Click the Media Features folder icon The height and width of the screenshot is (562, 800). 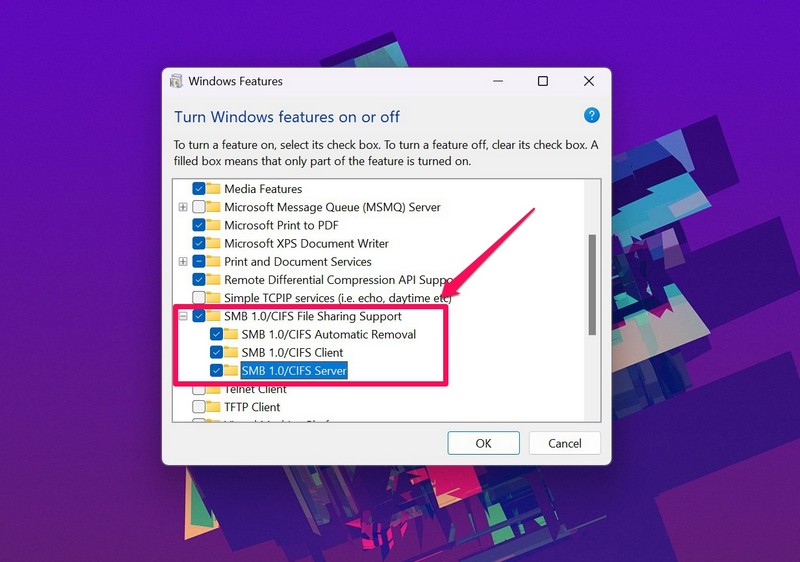click(x=214, y=189)
